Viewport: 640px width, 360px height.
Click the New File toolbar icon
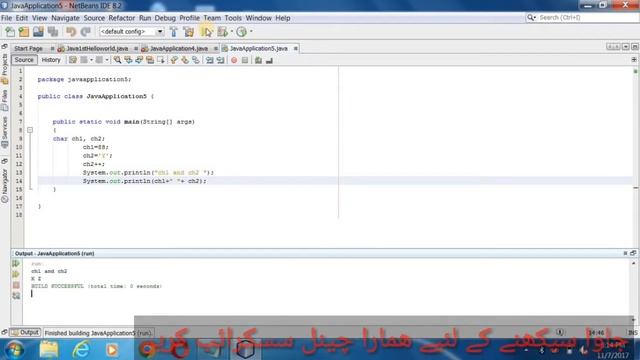click(x=10, y=31)
